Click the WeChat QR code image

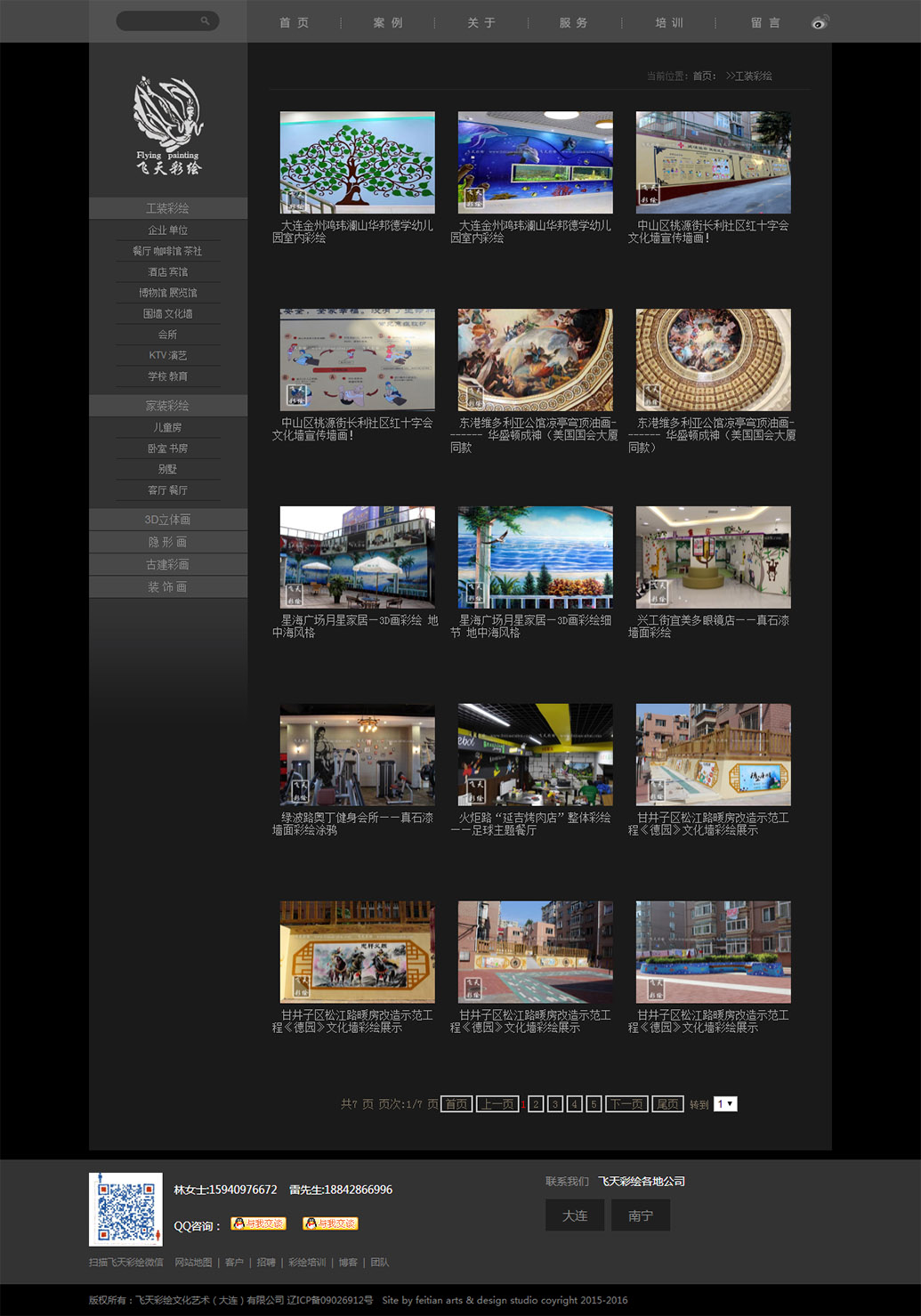125,1209
